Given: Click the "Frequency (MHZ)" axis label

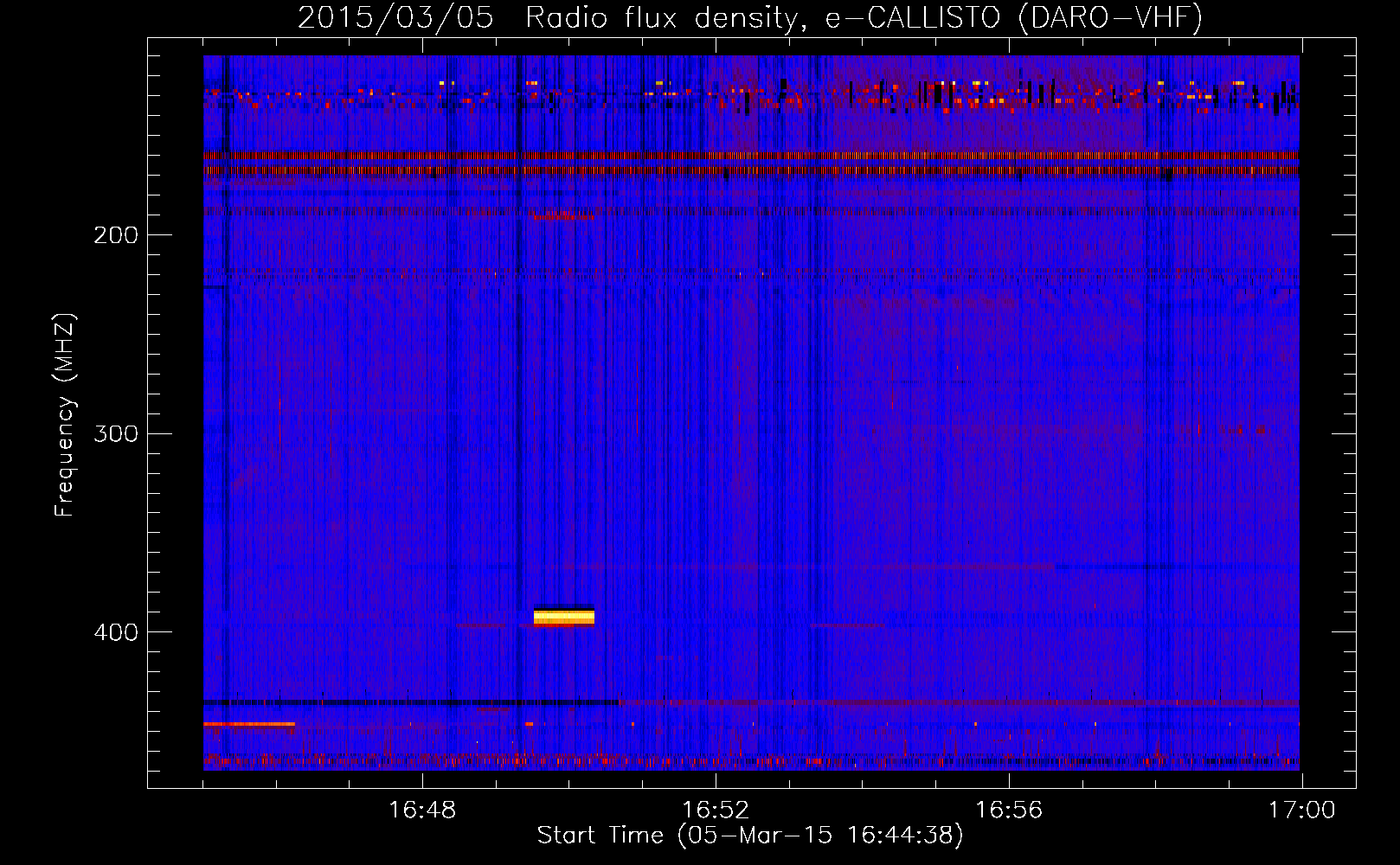Looking at the screenshot, I should (65, 414).
